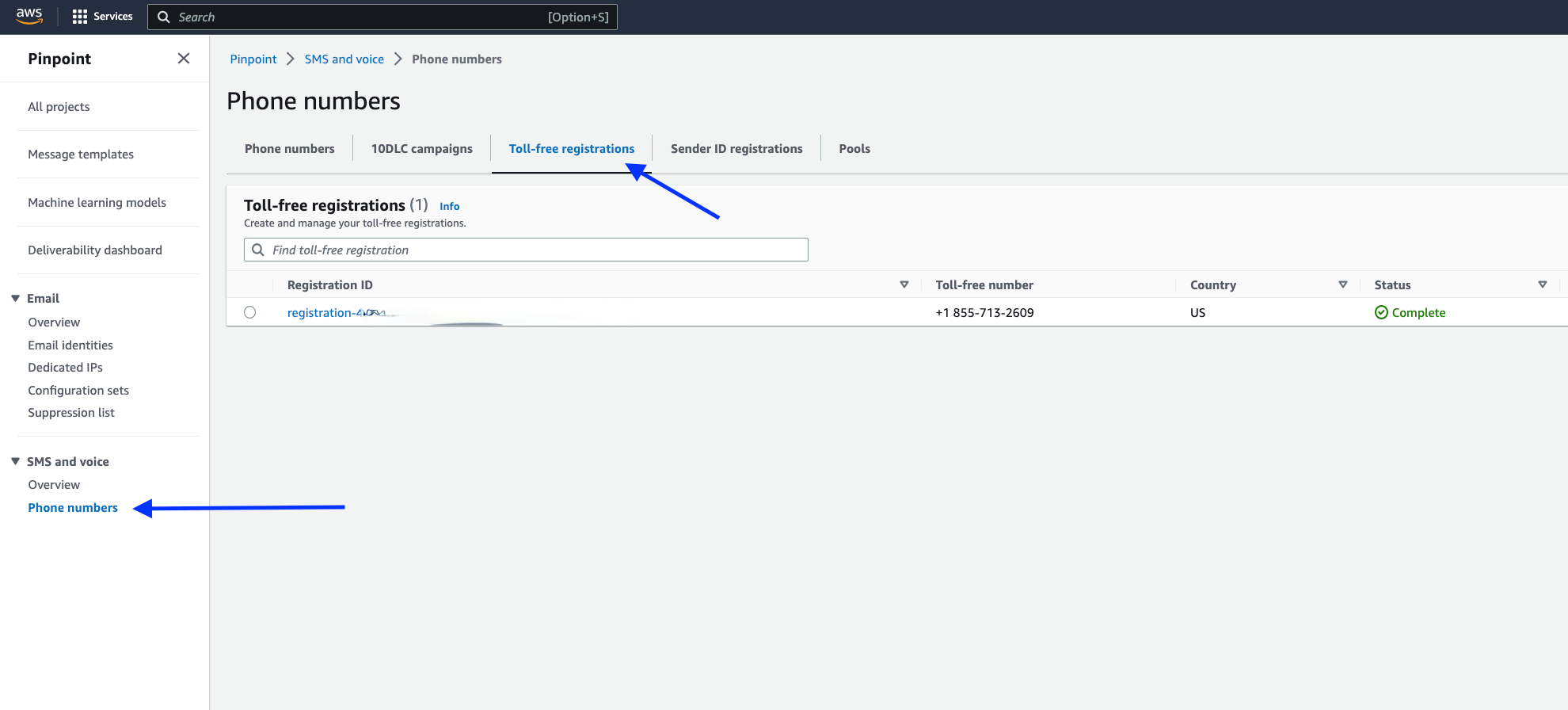Open the Pools tab
1568x710 pixels.
(x=854, y=149)
